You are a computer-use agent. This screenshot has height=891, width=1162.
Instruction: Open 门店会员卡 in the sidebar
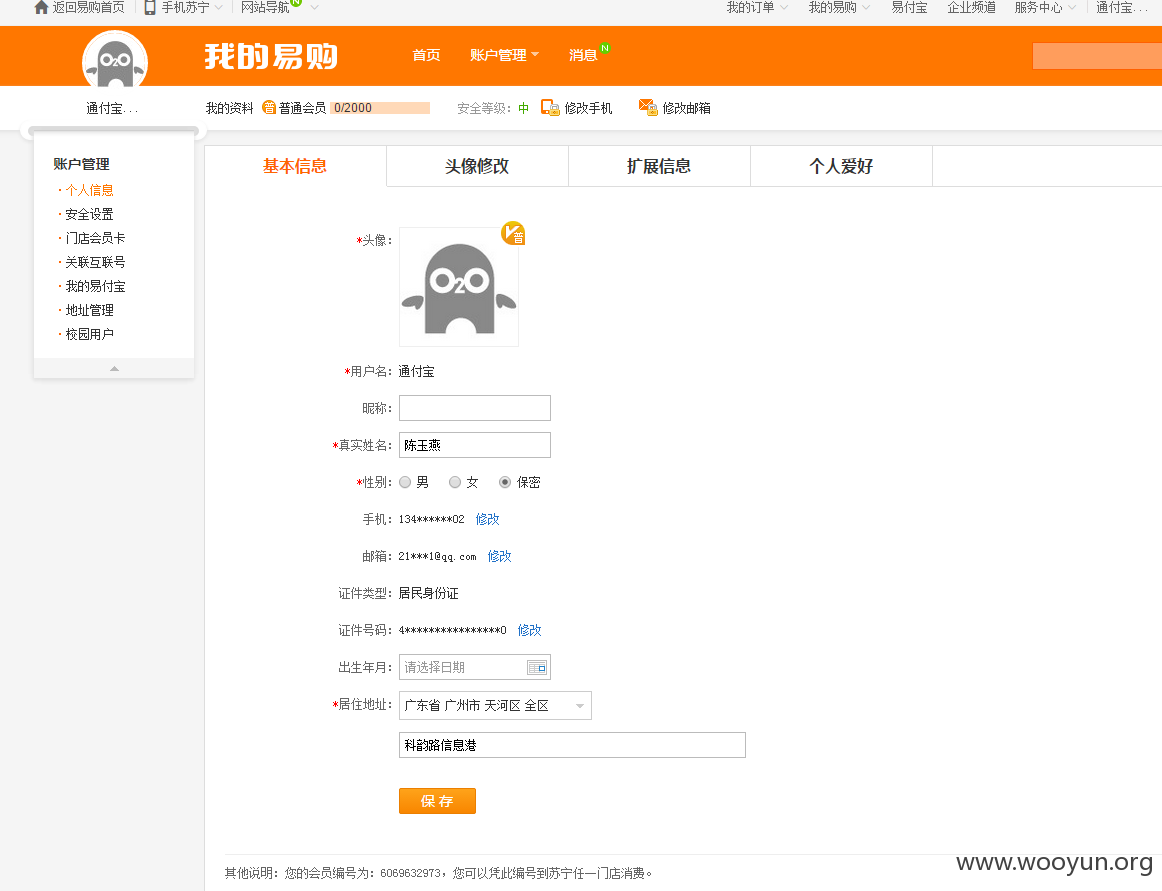click(x=96, y=238)
